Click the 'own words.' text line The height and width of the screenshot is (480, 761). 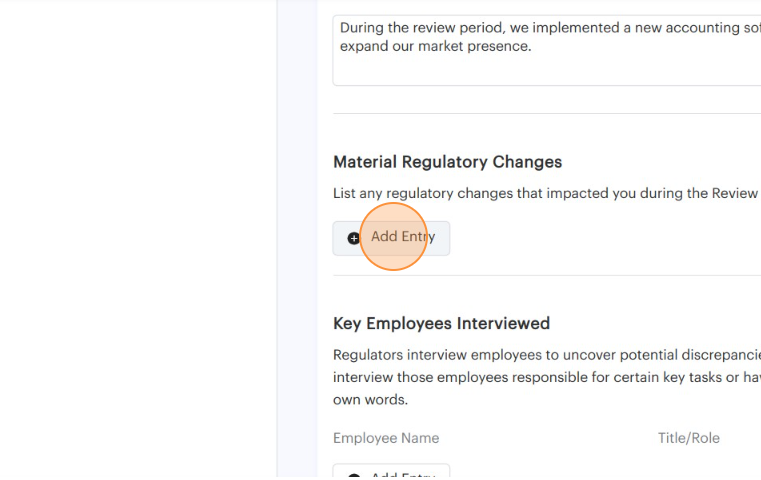pos(370,399)
